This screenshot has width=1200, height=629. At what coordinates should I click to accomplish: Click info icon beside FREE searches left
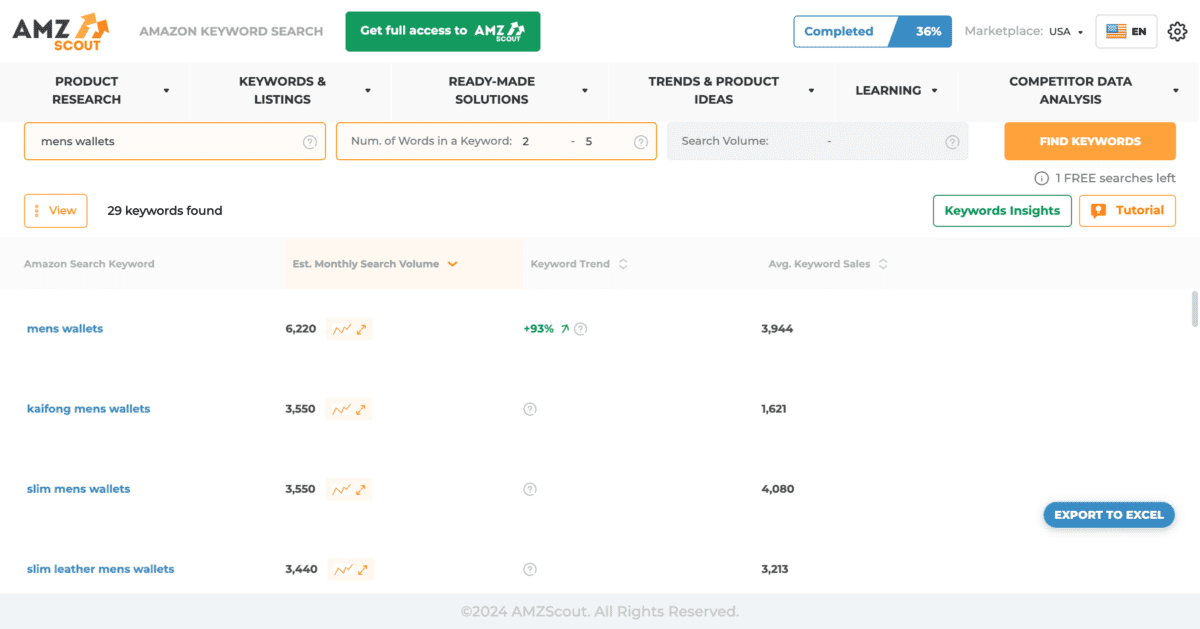[x=1041, y=178]
